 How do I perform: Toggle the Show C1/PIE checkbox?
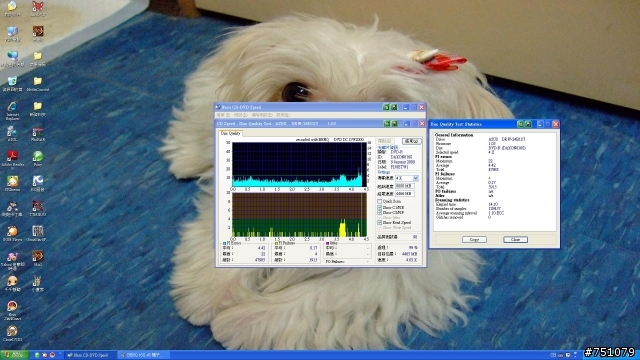[x=380, y=208]
